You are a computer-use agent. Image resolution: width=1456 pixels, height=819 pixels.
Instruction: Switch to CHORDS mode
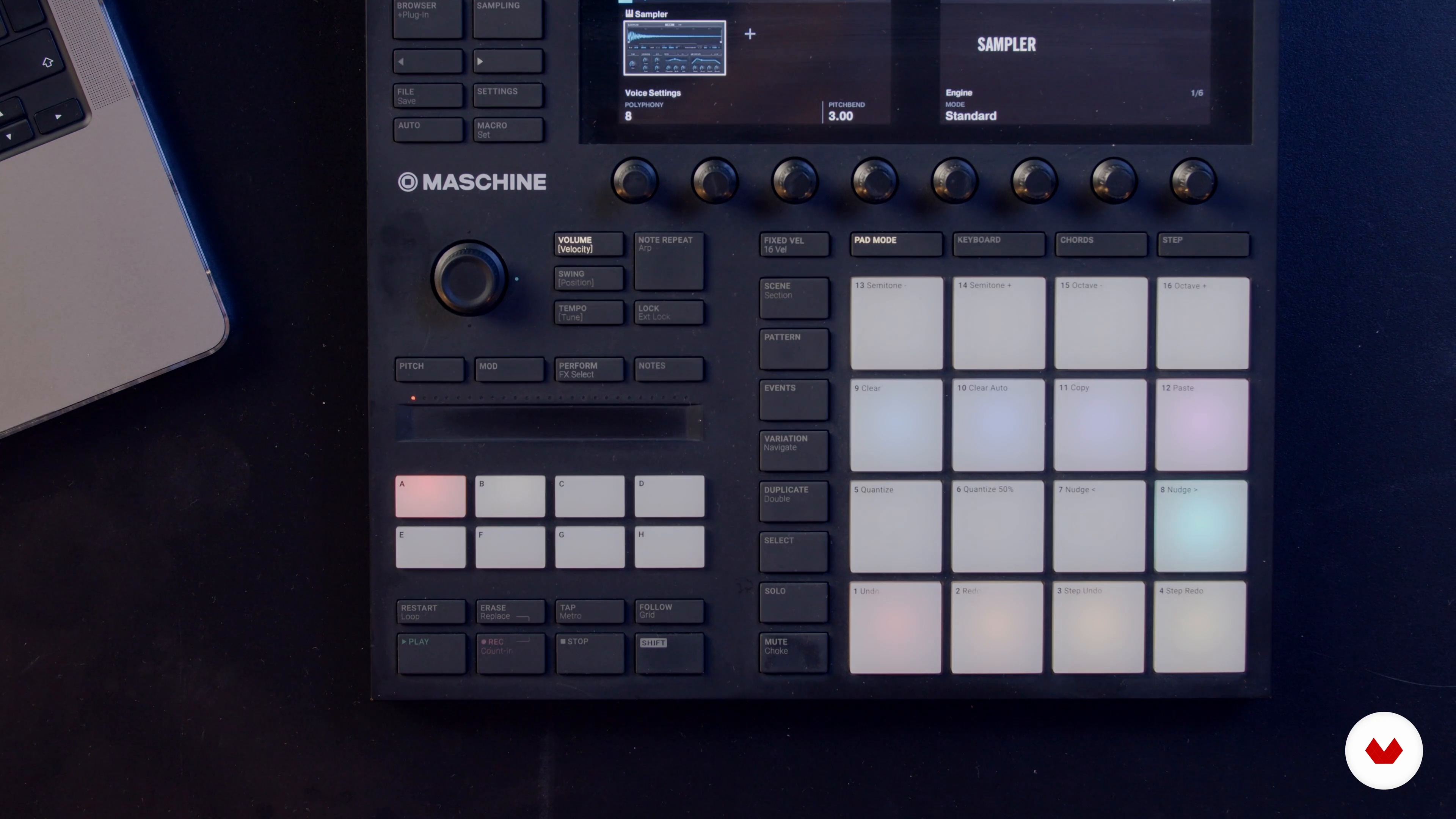pos(1101,244)
